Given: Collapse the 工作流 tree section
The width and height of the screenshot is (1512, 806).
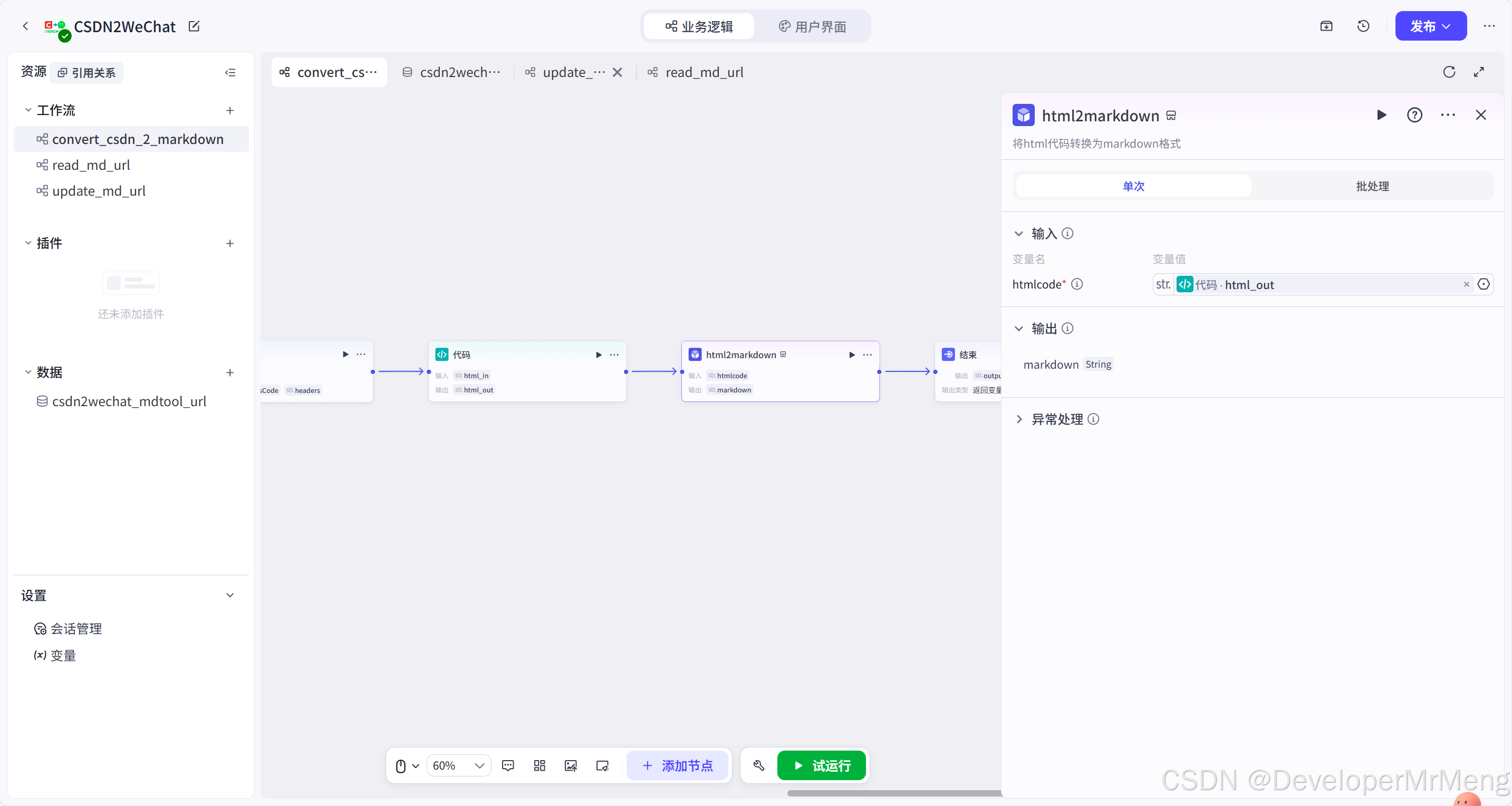Looking at the screenshot, I should tap(28, 110).
